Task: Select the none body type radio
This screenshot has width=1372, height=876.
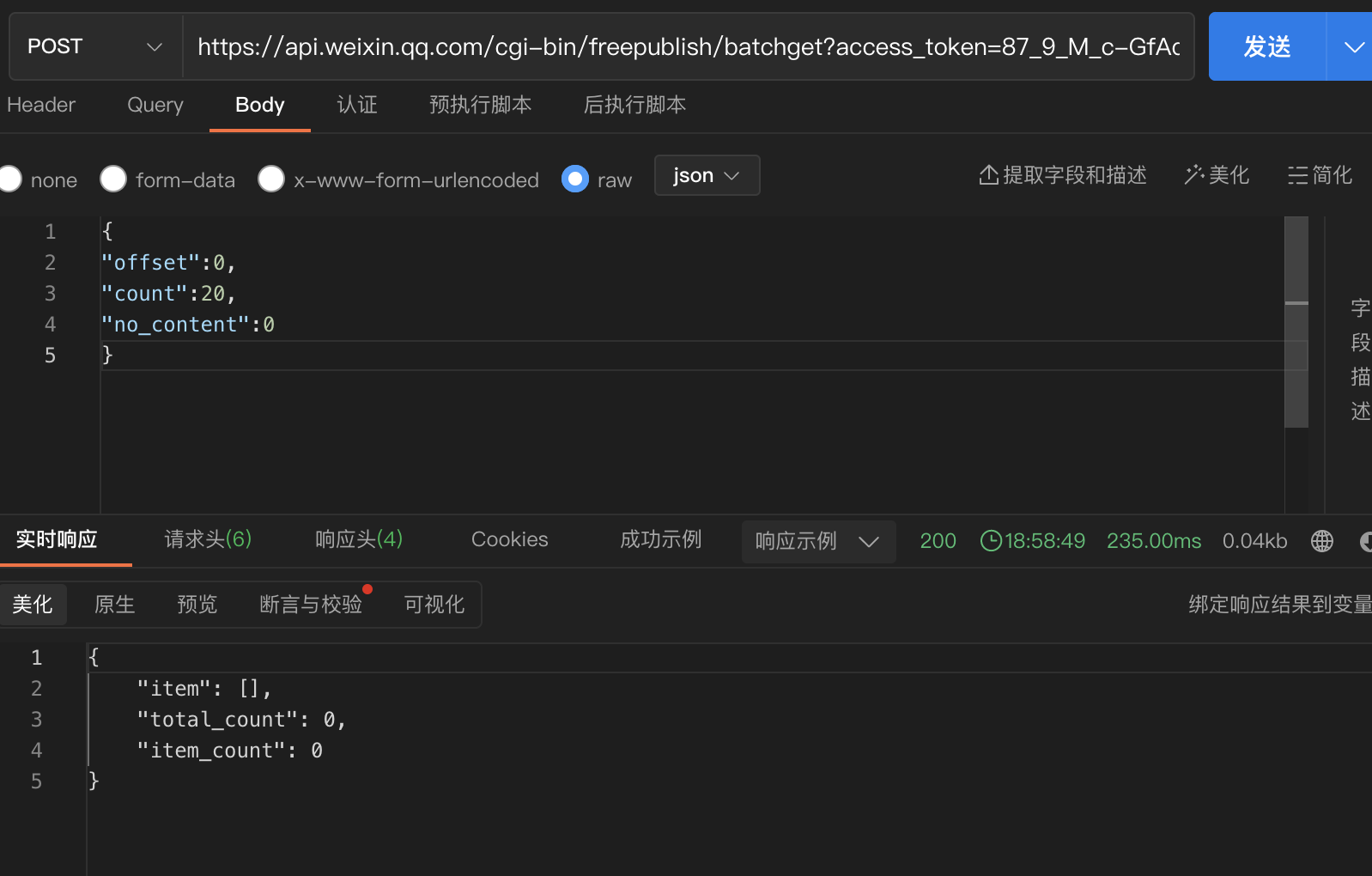Action: [10, 179]
